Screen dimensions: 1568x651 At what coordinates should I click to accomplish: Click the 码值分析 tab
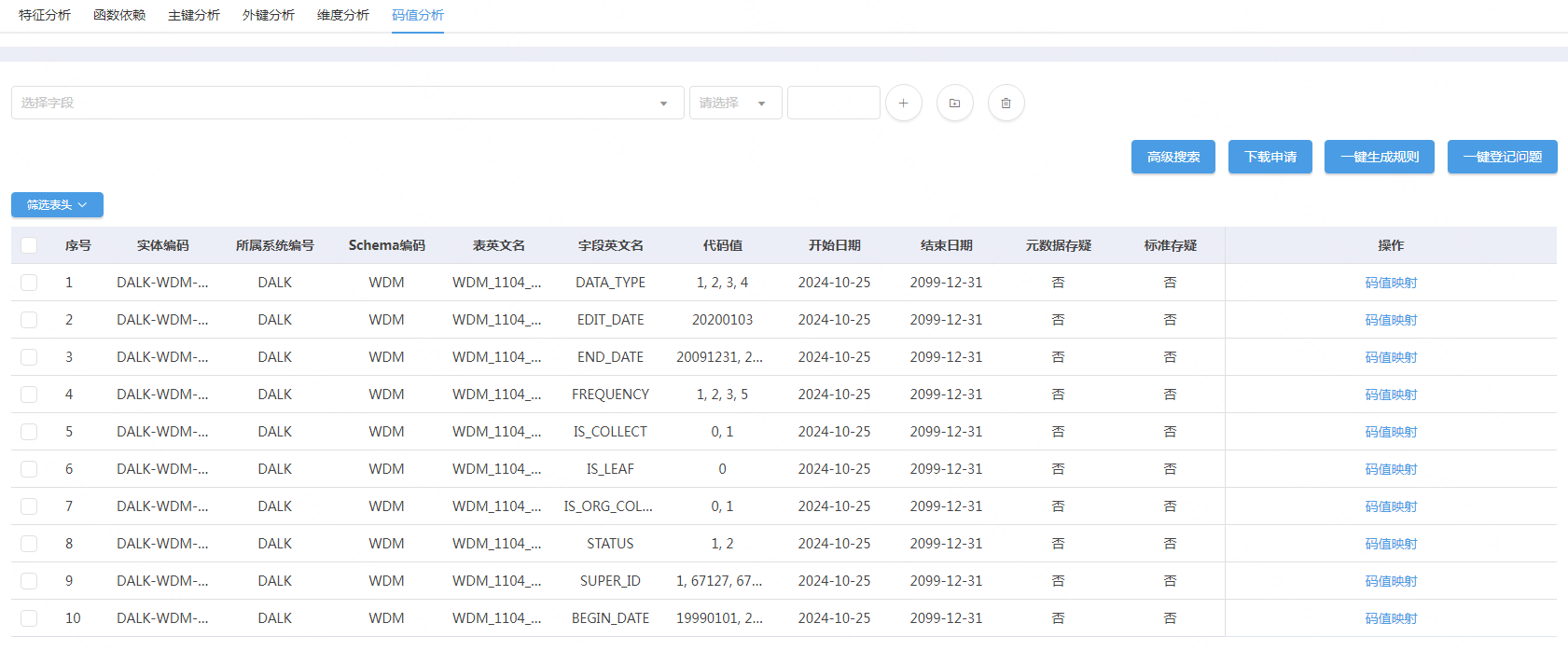(418, 15)
